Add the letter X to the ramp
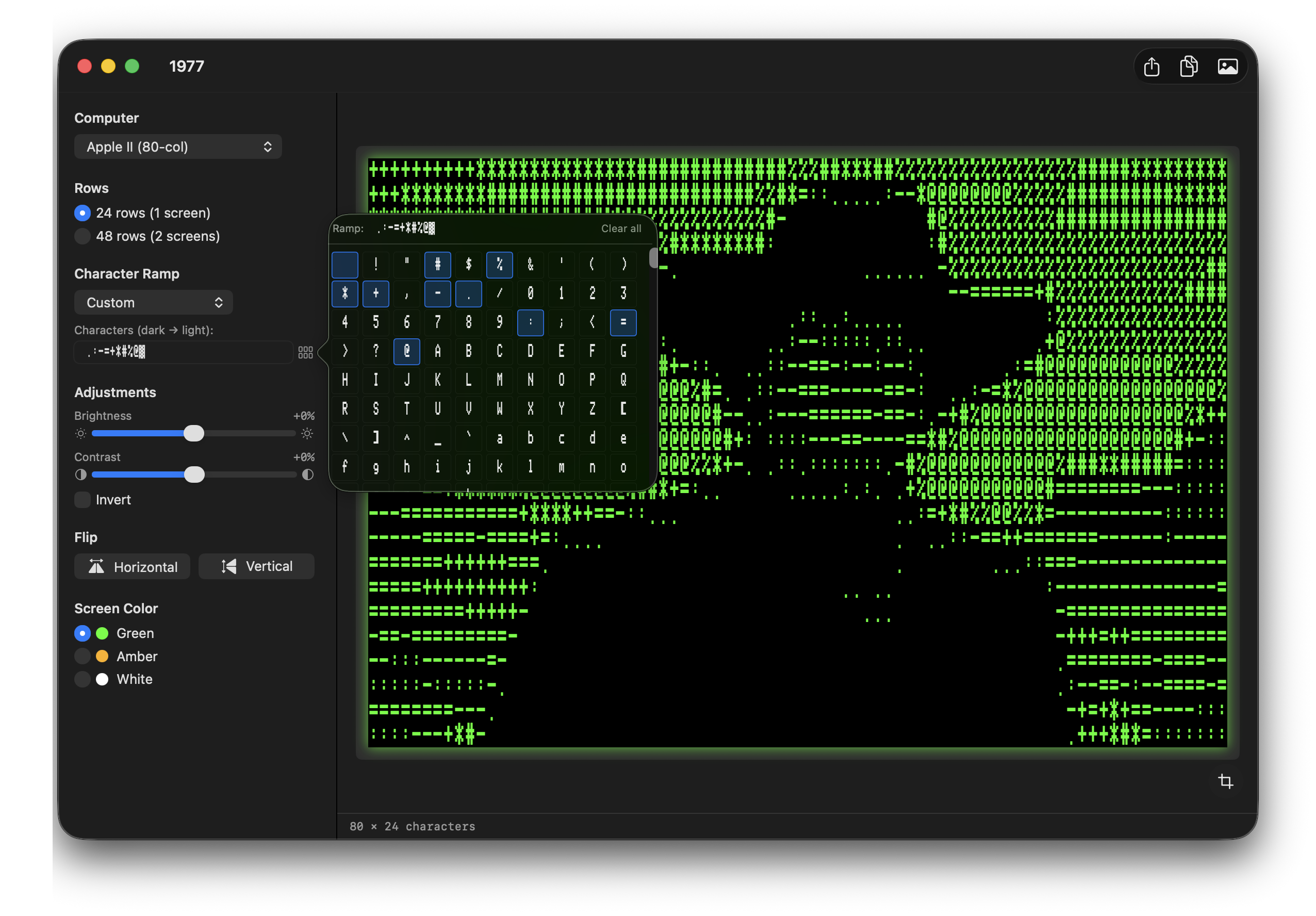1316x916 pixels. coord(530,408)
